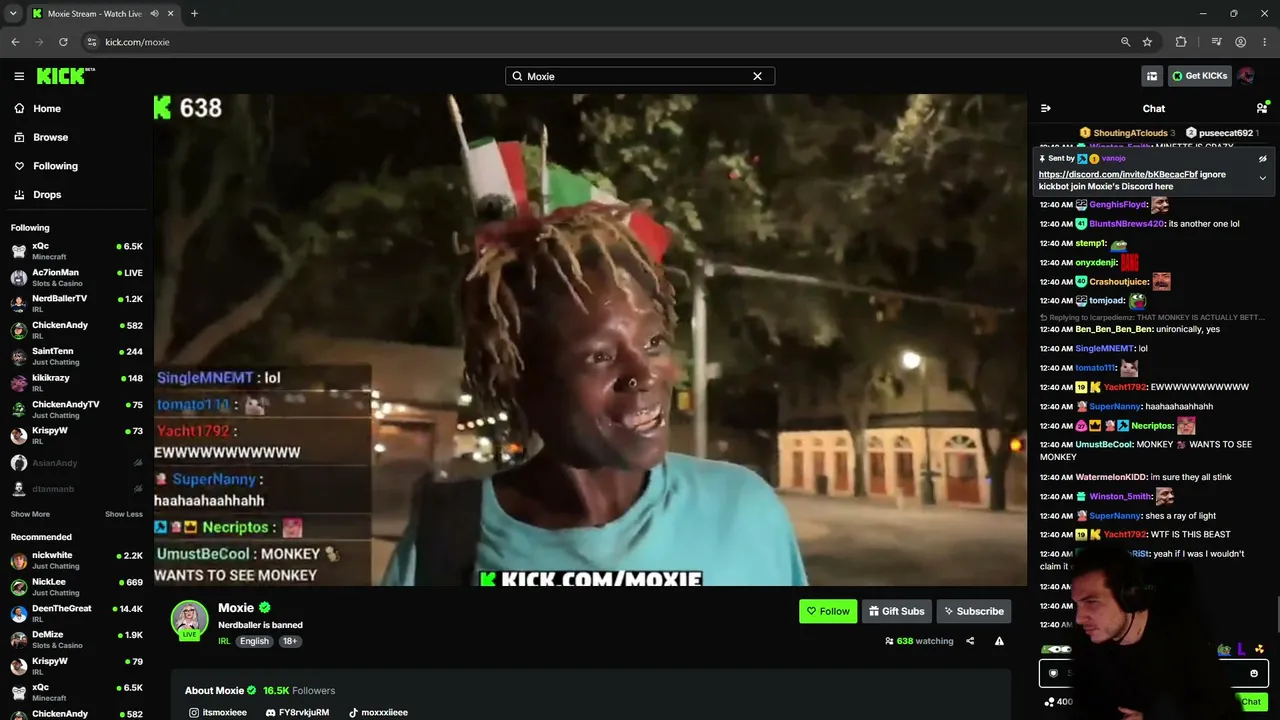Click chat username WatermelonKIDD
Viewport: 1280px width, 720px height.
point(1111,477)
